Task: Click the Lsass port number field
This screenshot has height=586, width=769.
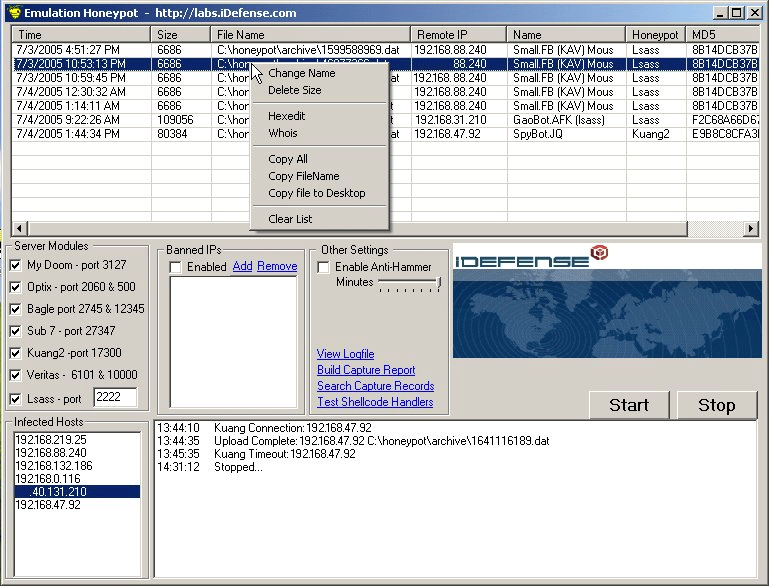Action: pyautogui.click(x=114, y=398)
